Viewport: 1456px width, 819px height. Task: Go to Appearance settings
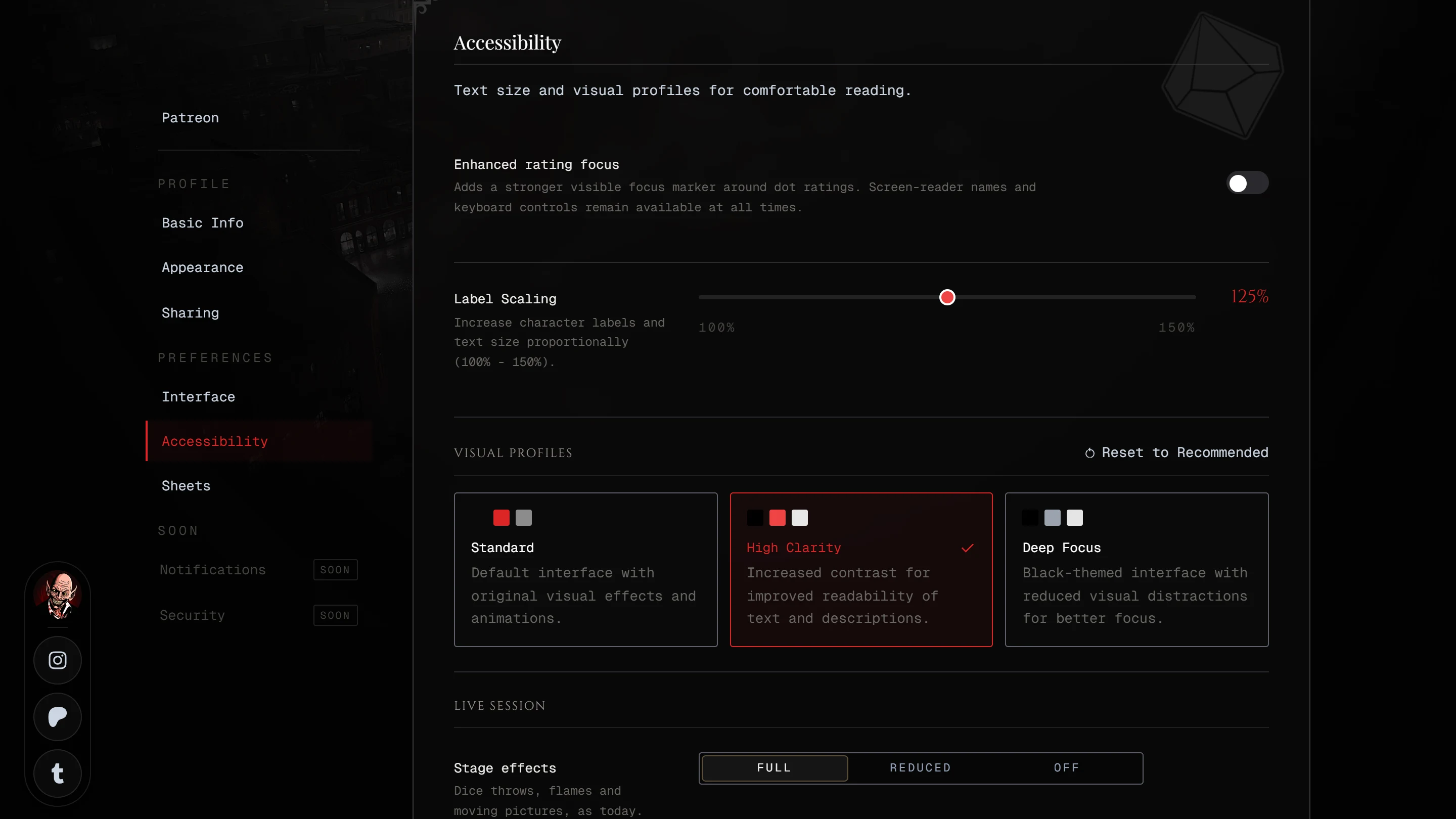click(x=259, y=268)
